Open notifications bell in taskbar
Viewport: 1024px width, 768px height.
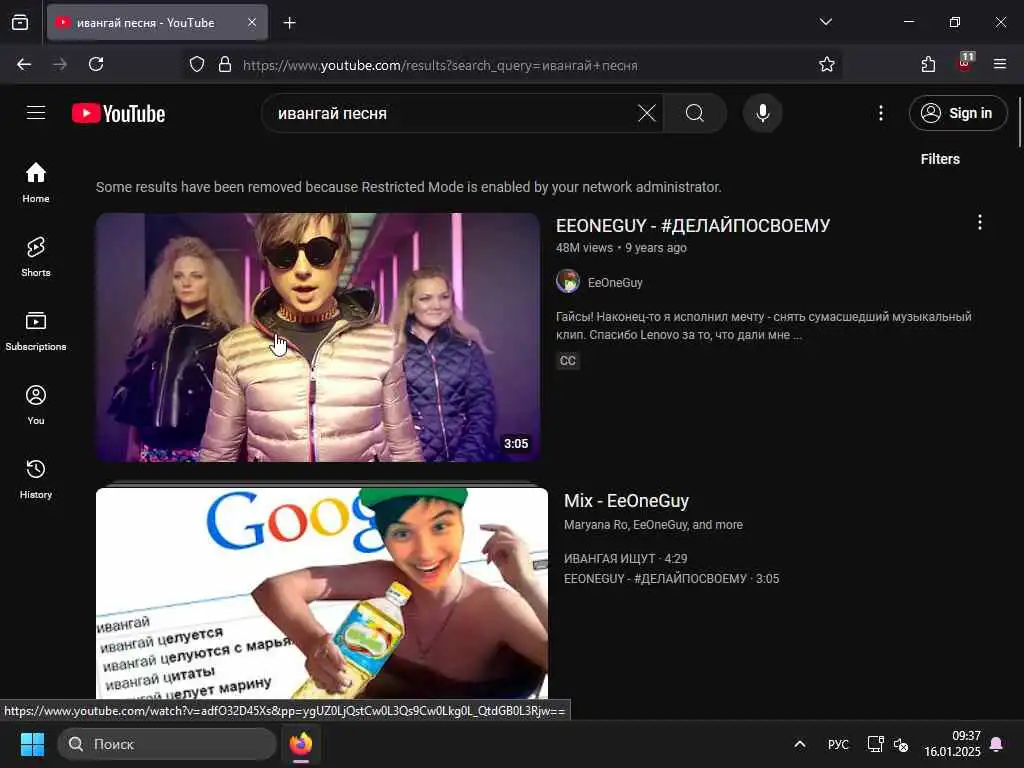point(997,744)
